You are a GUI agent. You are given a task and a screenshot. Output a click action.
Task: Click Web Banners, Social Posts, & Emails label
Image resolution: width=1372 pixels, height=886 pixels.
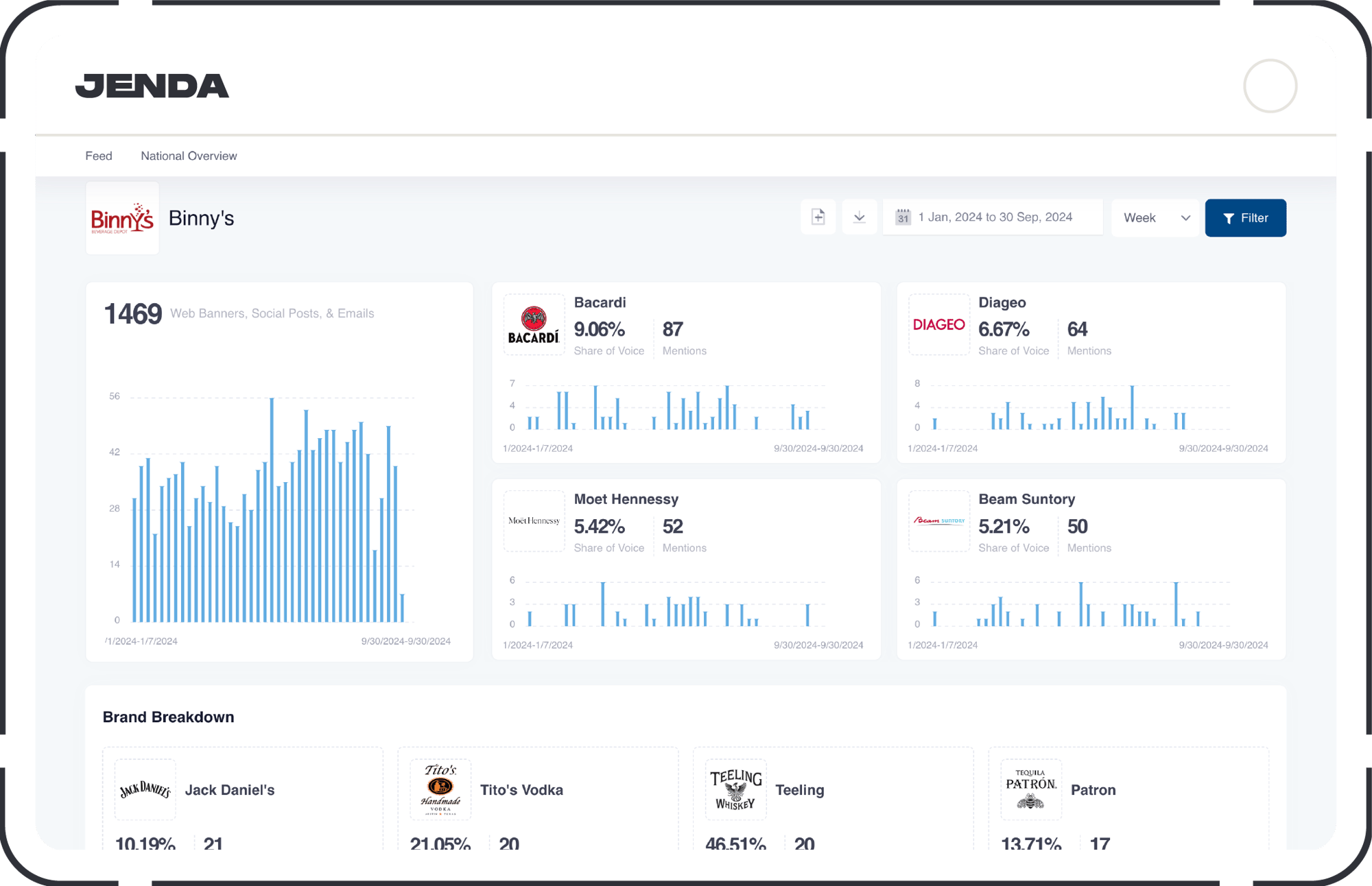pyautogui.click(x=272, y=313)
